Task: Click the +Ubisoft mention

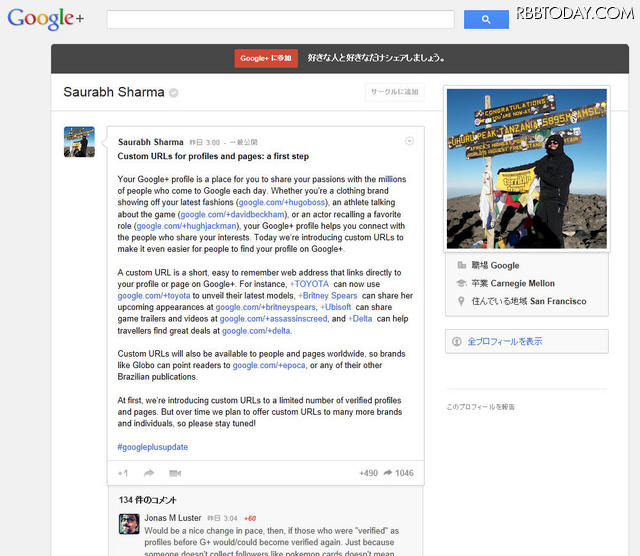Action: click(336, 307)
